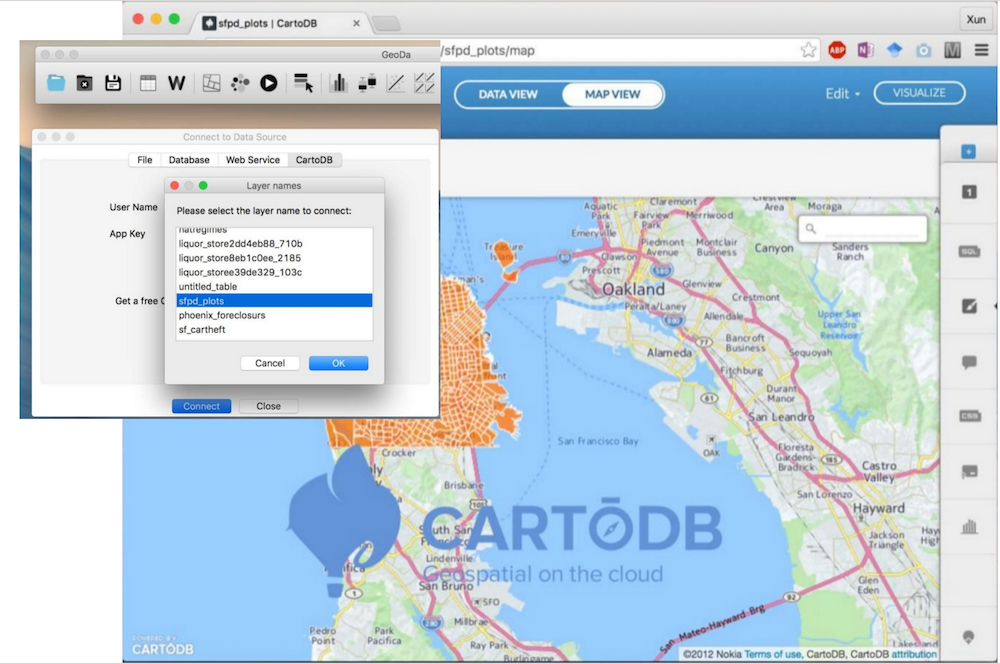1000x664 pixels.
Task: Click the blue diamond extension icon
Action: pos(894,50)
